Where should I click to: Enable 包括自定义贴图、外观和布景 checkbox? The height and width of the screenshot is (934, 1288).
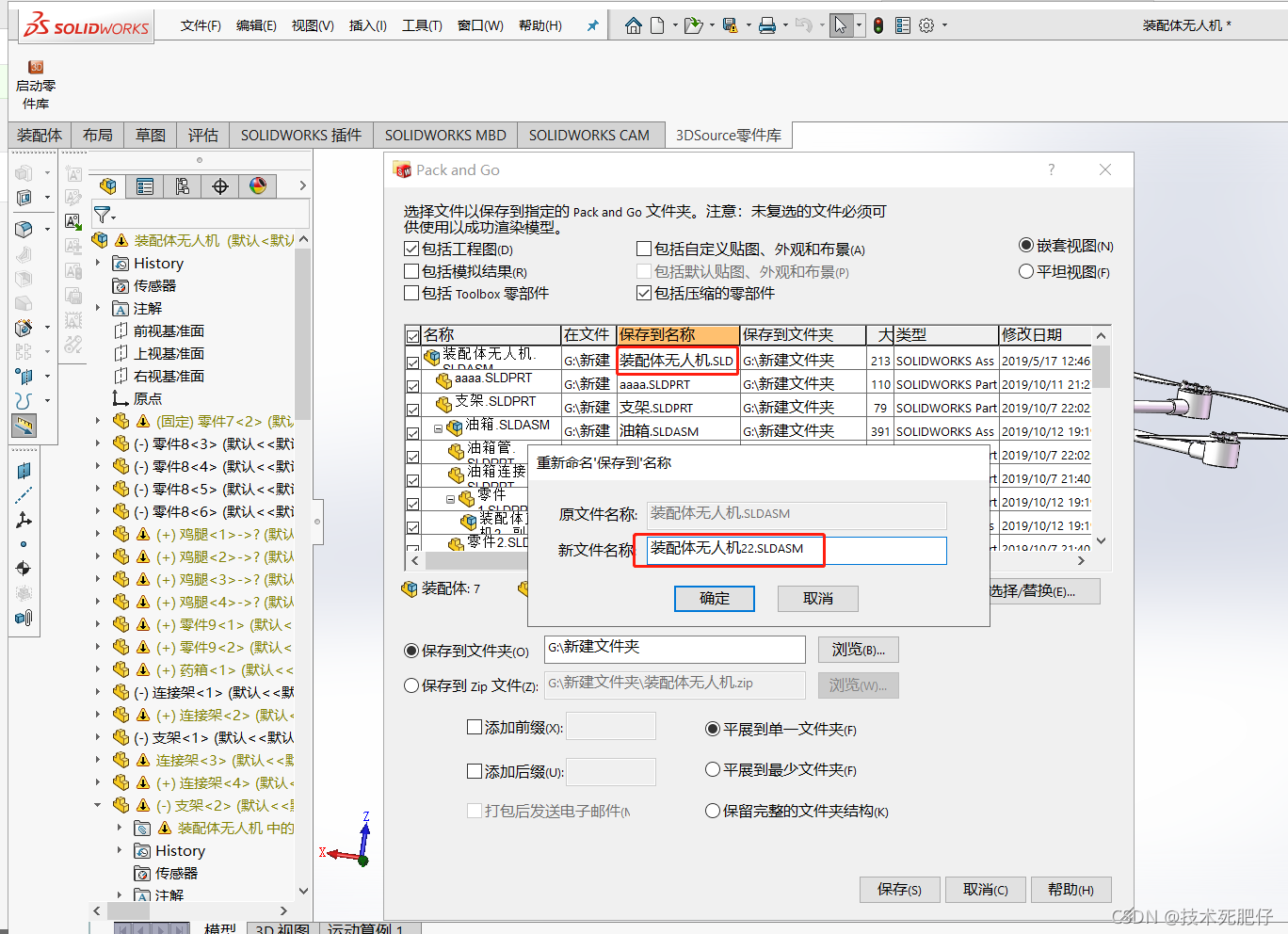[644, 250]
